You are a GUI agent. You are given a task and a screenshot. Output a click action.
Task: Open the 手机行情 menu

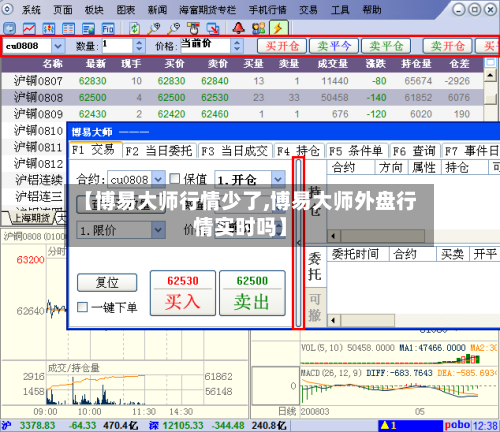[x=267, y=10]
